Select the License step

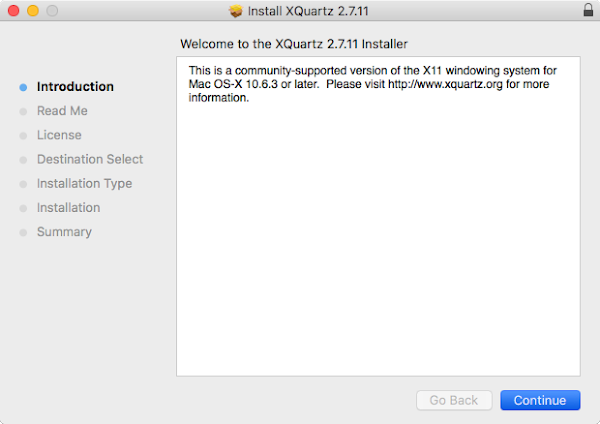pos(59,135)
